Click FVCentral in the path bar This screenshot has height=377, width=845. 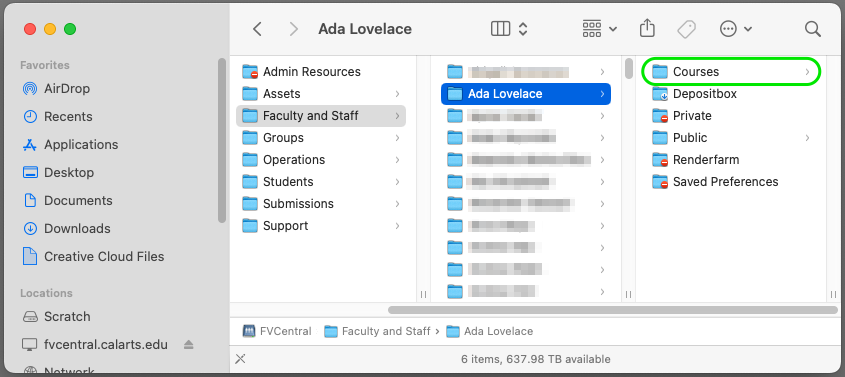(277, 331)
